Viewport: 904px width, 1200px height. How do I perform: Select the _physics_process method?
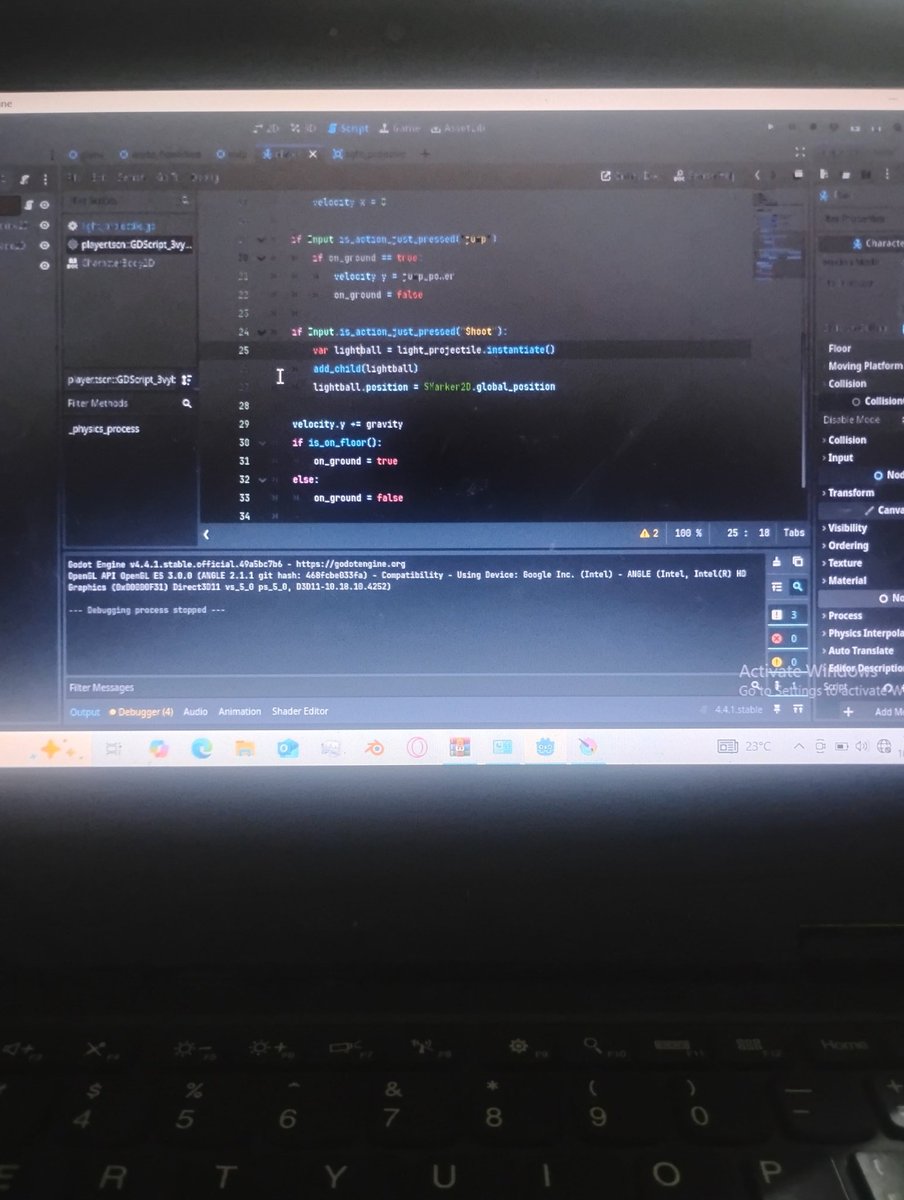pyautogui.click(x=104, y=428)
